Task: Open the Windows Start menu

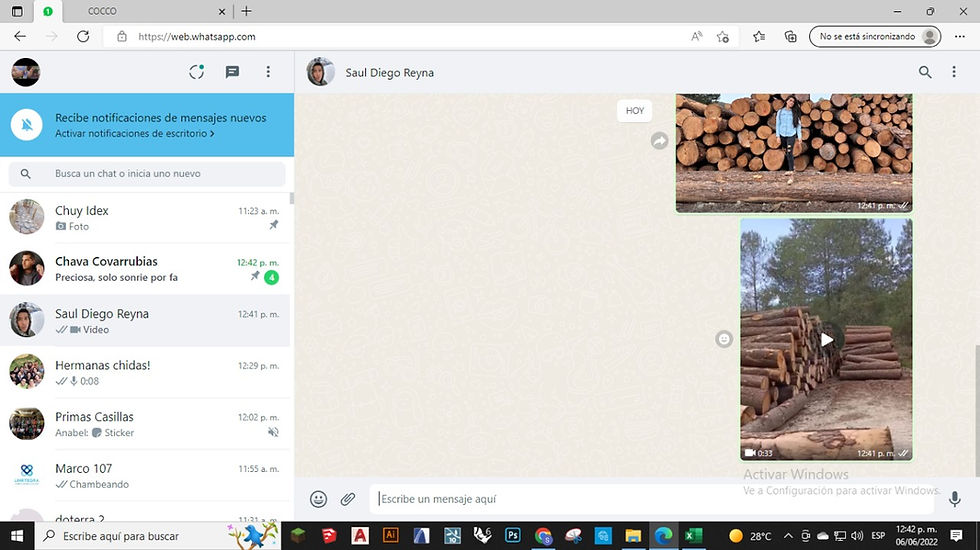Action: click(x=17, y=536)
